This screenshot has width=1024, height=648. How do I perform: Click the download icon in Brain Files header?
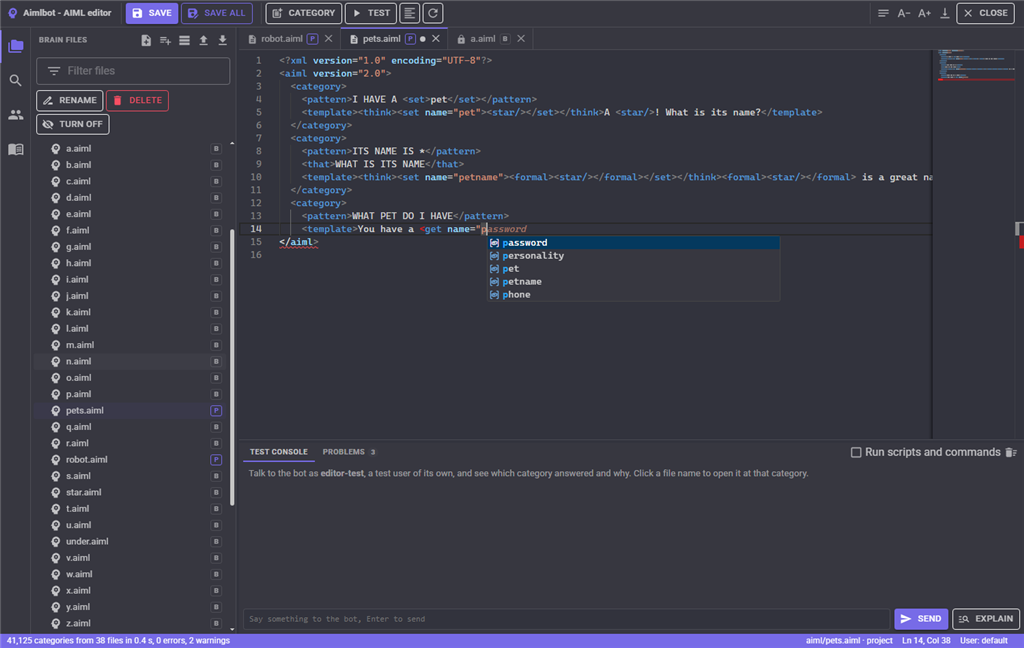(223, 40)
